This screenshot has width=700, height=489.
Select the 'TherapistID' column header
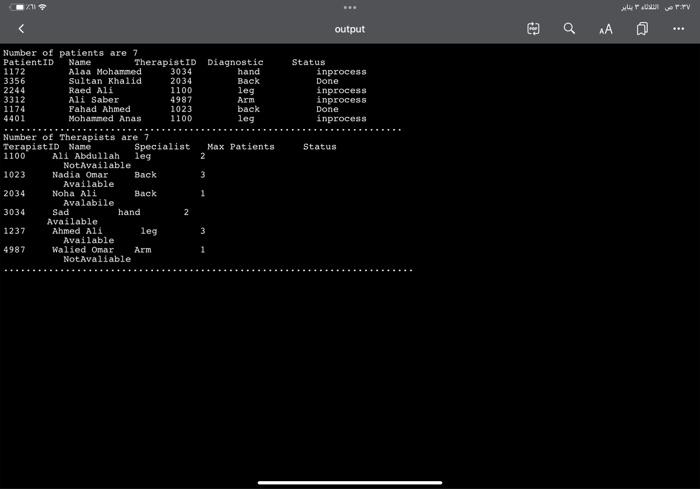(x=165, y=63)
